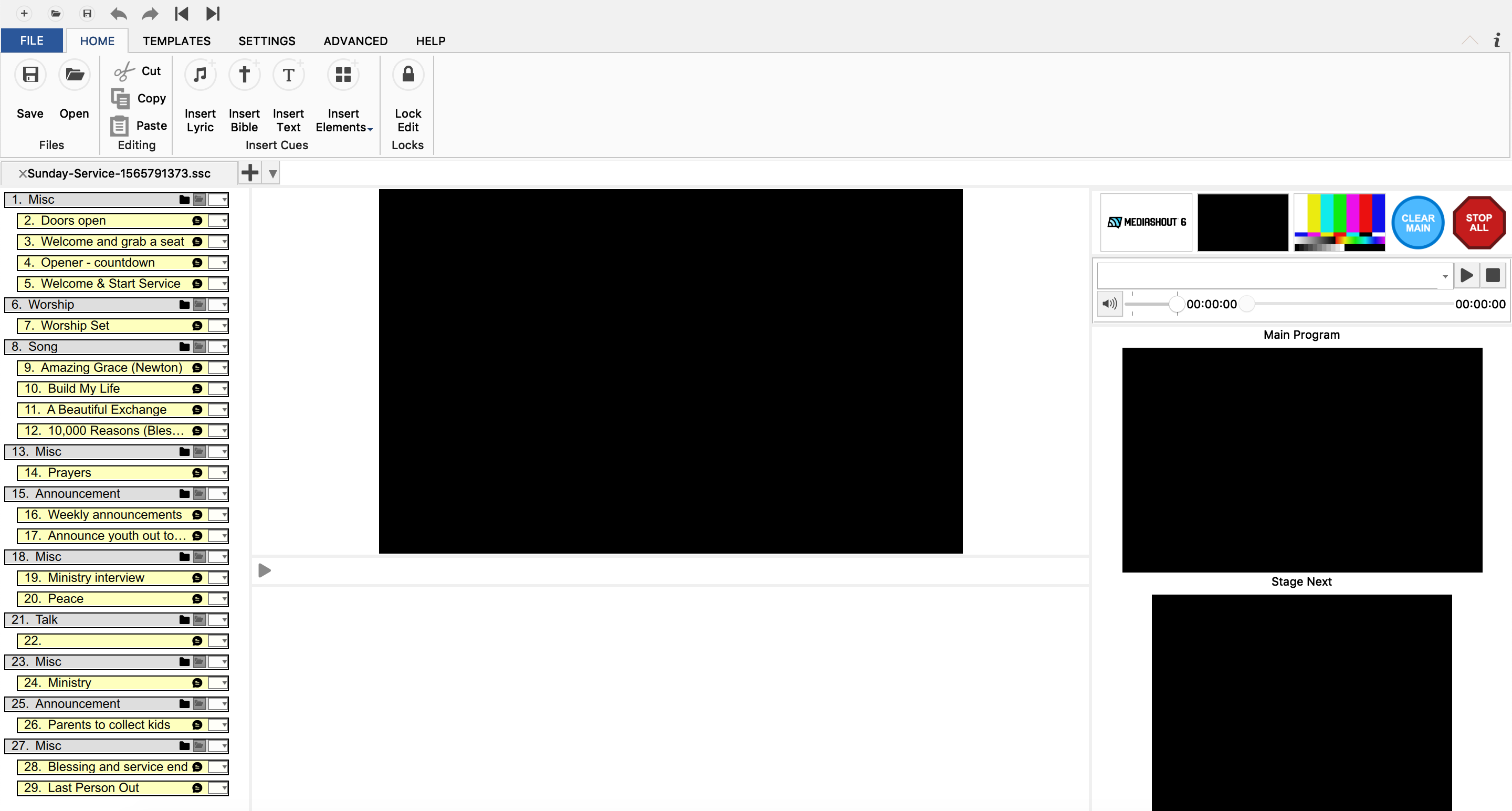Click the Cut scissors icon
The height and width of the screenshot is (811, 1512).
point(123,71)
